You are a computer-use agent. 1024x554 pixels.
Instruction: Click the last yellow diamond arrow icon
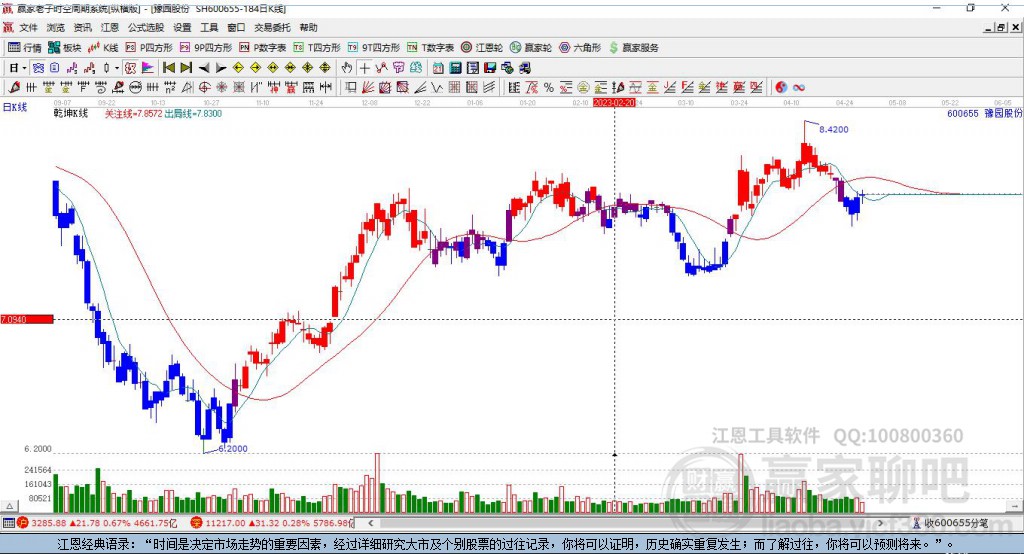click(325, 68)
